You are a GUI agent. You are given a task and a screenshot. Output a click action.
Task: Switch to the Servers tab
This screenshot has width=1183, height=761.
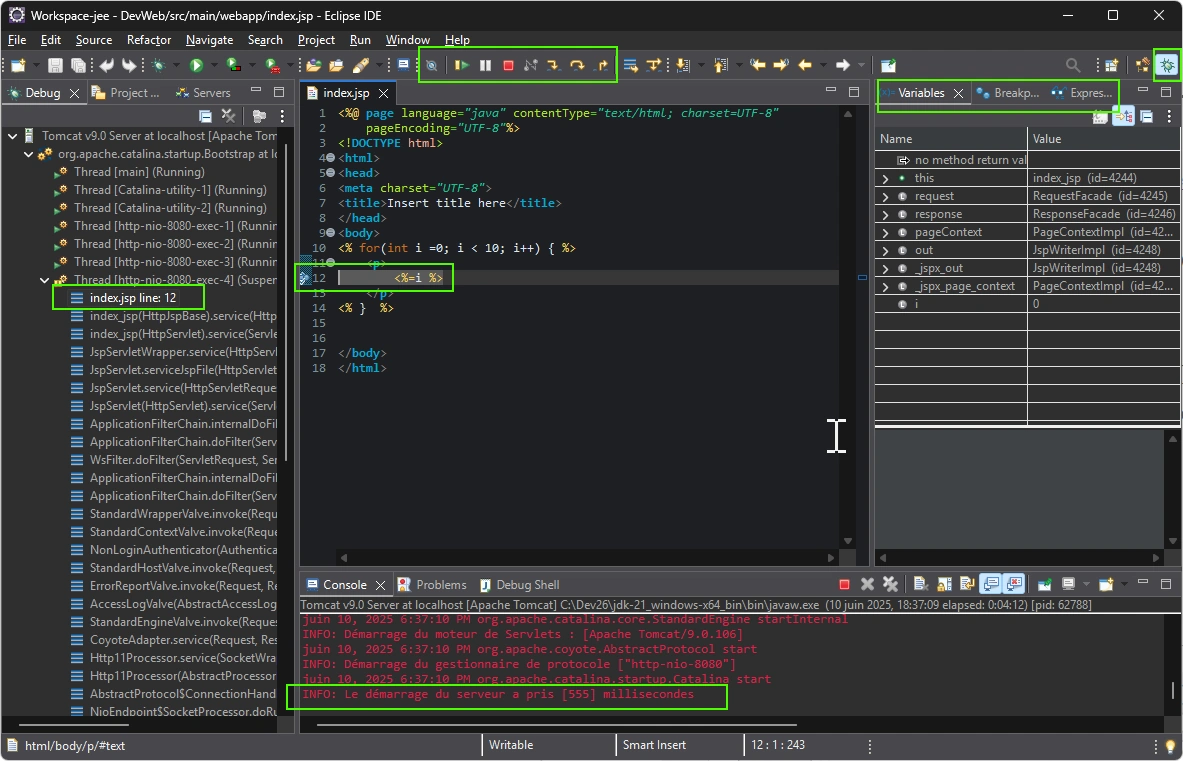[203, 93]
